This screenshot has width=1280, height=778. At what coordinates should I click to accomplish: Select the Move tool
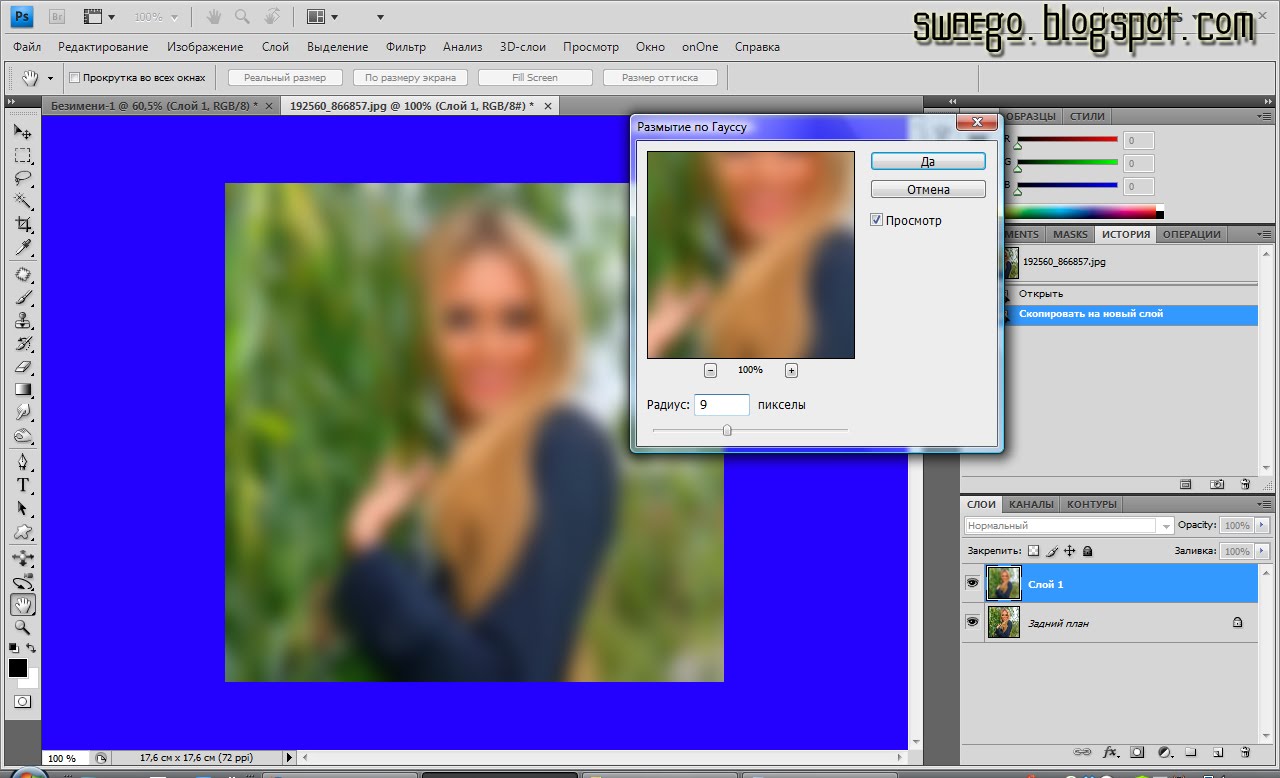tap(22, 131)
